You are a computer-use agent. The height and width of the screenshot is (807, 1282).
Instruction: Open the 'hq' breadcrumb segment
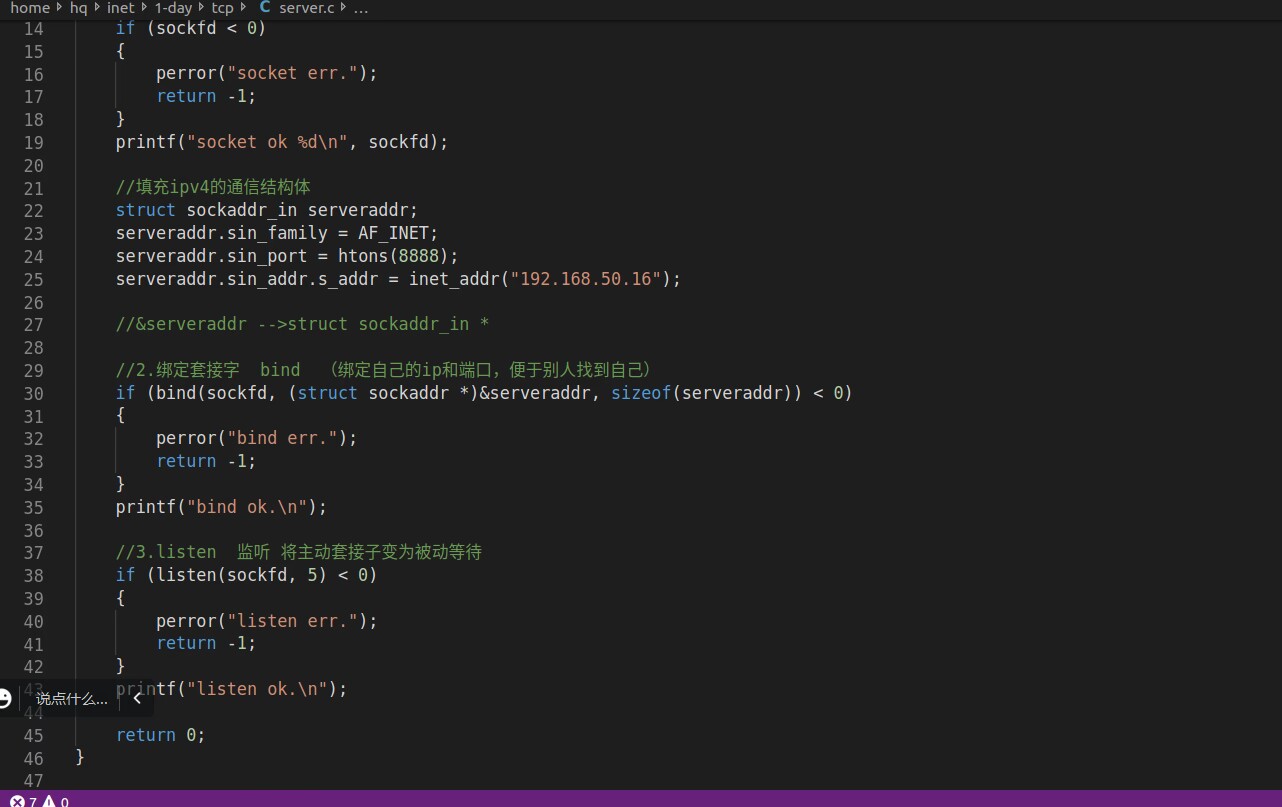[78, 8]
